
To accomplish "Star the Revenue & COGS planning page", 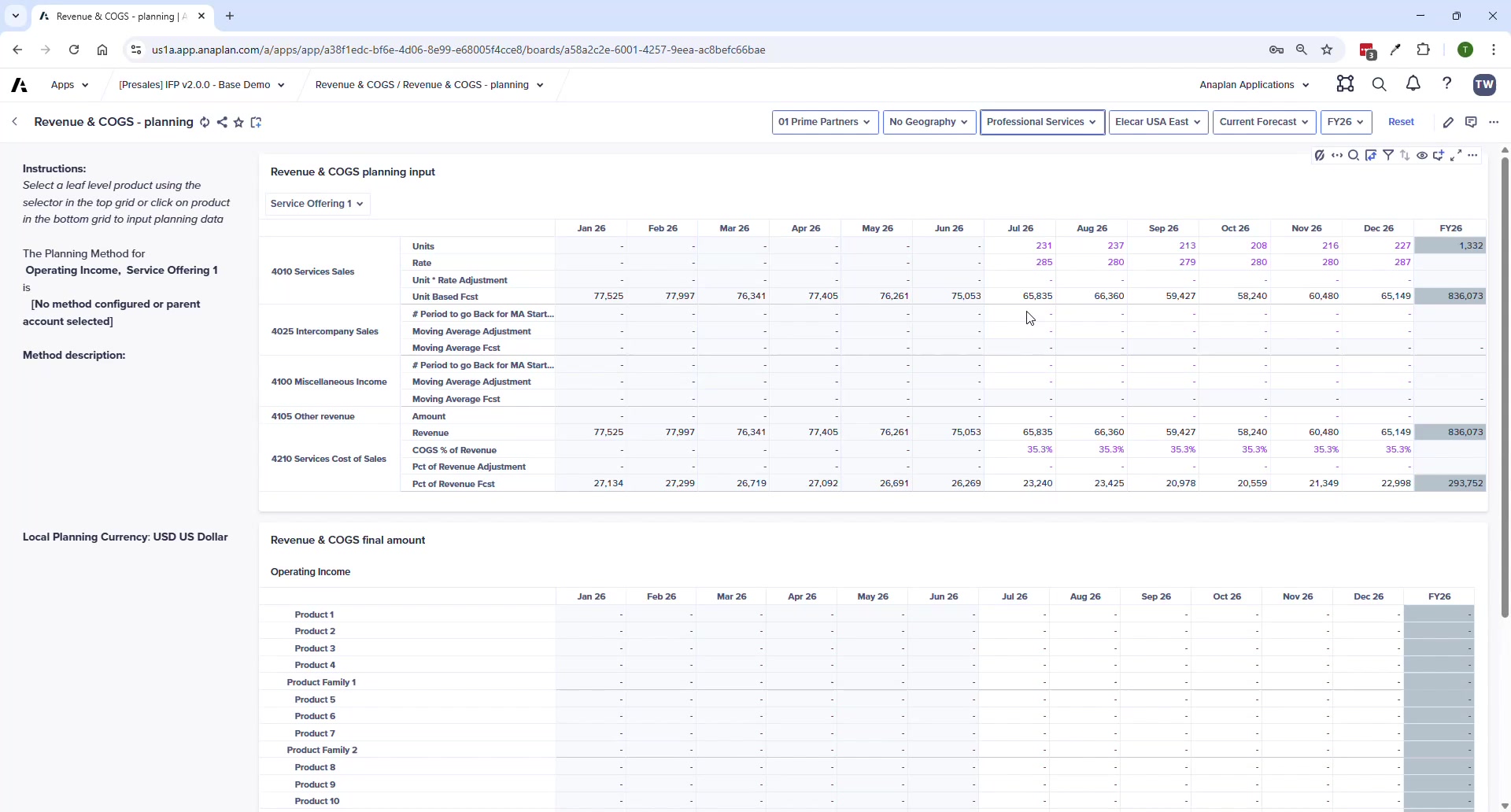I will 238,122.
